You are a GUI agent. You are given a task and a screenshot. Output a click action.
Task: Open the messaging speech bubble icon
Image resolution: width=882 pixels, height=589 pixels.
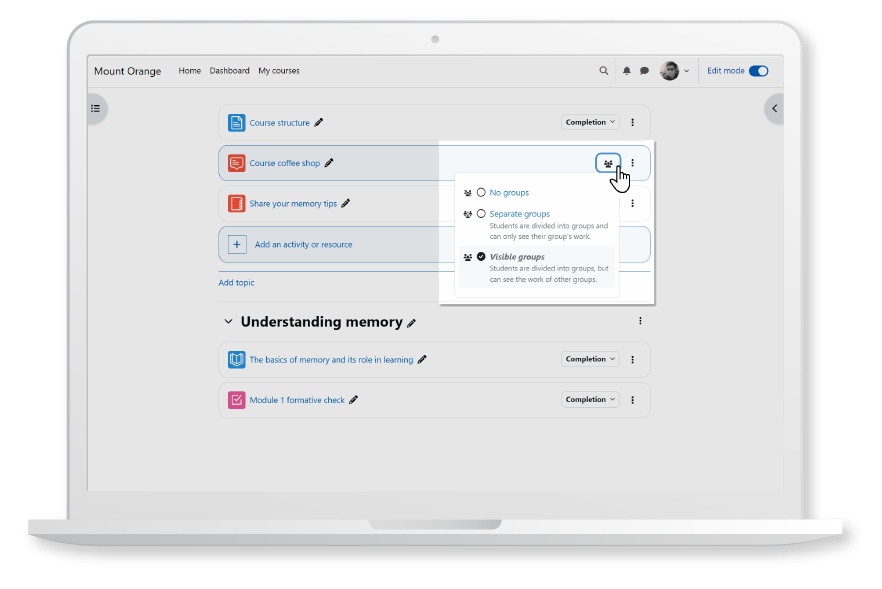644,71
